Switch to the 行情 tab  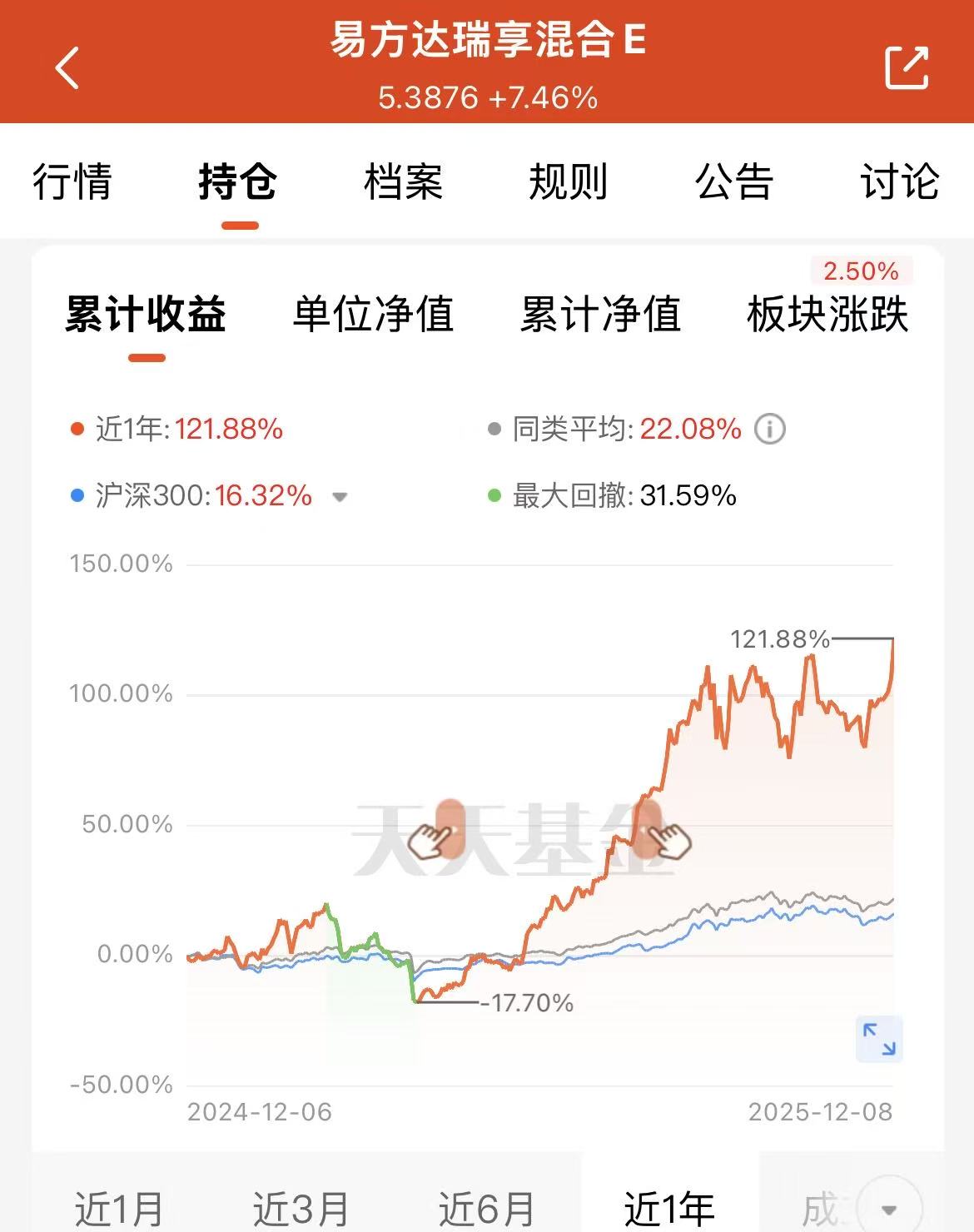72,181
